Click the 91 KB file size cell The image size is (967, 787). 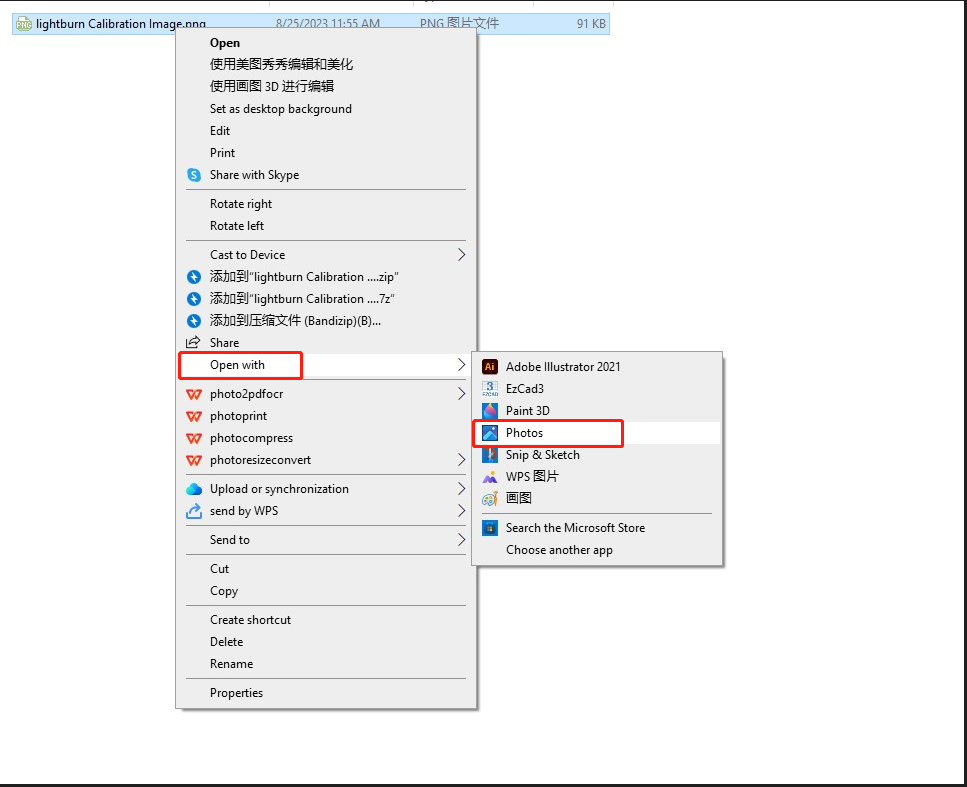(x=591, y=24)
